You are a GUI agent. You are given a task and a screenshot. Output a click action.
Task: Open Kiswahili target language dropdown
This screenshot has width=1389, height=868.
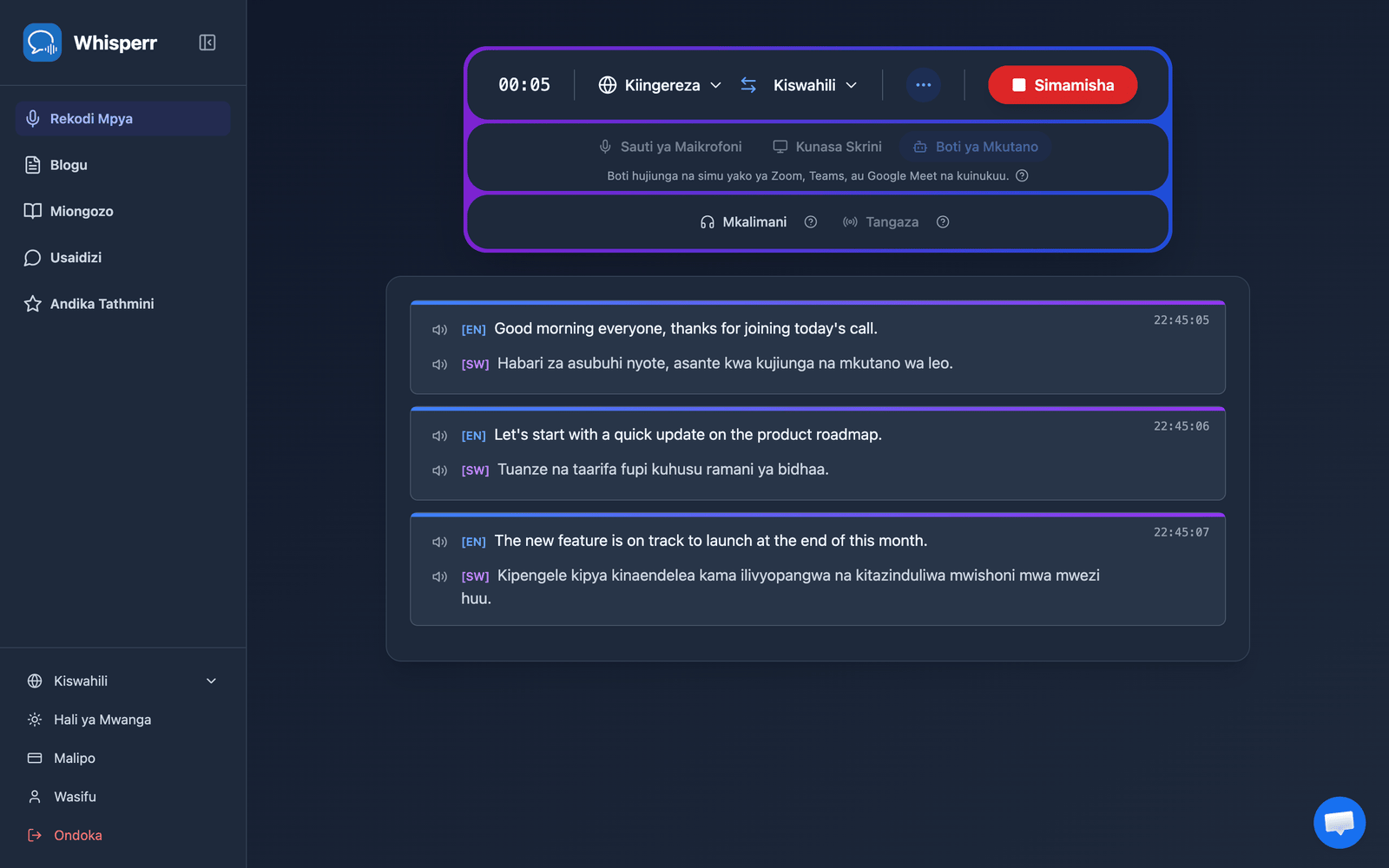[x=814, y=85]
